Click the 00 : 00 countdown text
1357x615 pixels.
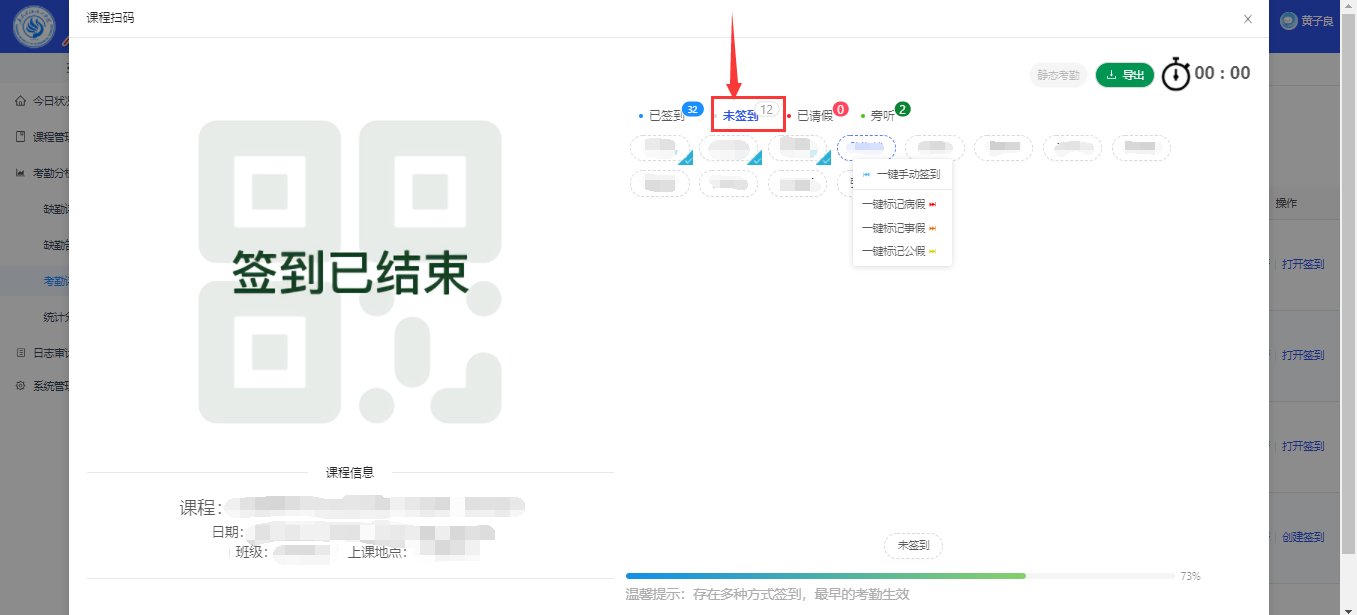(x=1222, y=73)
